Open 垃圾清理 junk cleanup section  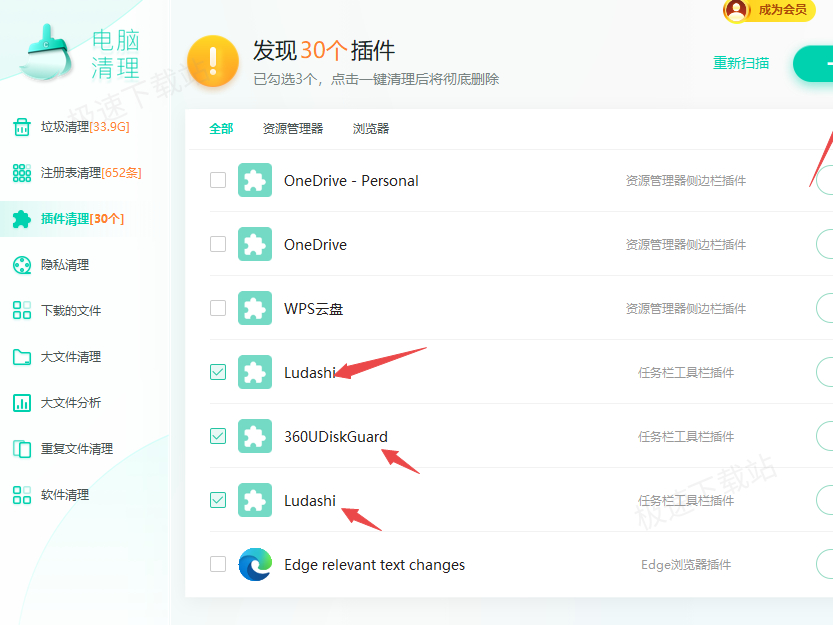pyautogui.click(x=71, y=127)
